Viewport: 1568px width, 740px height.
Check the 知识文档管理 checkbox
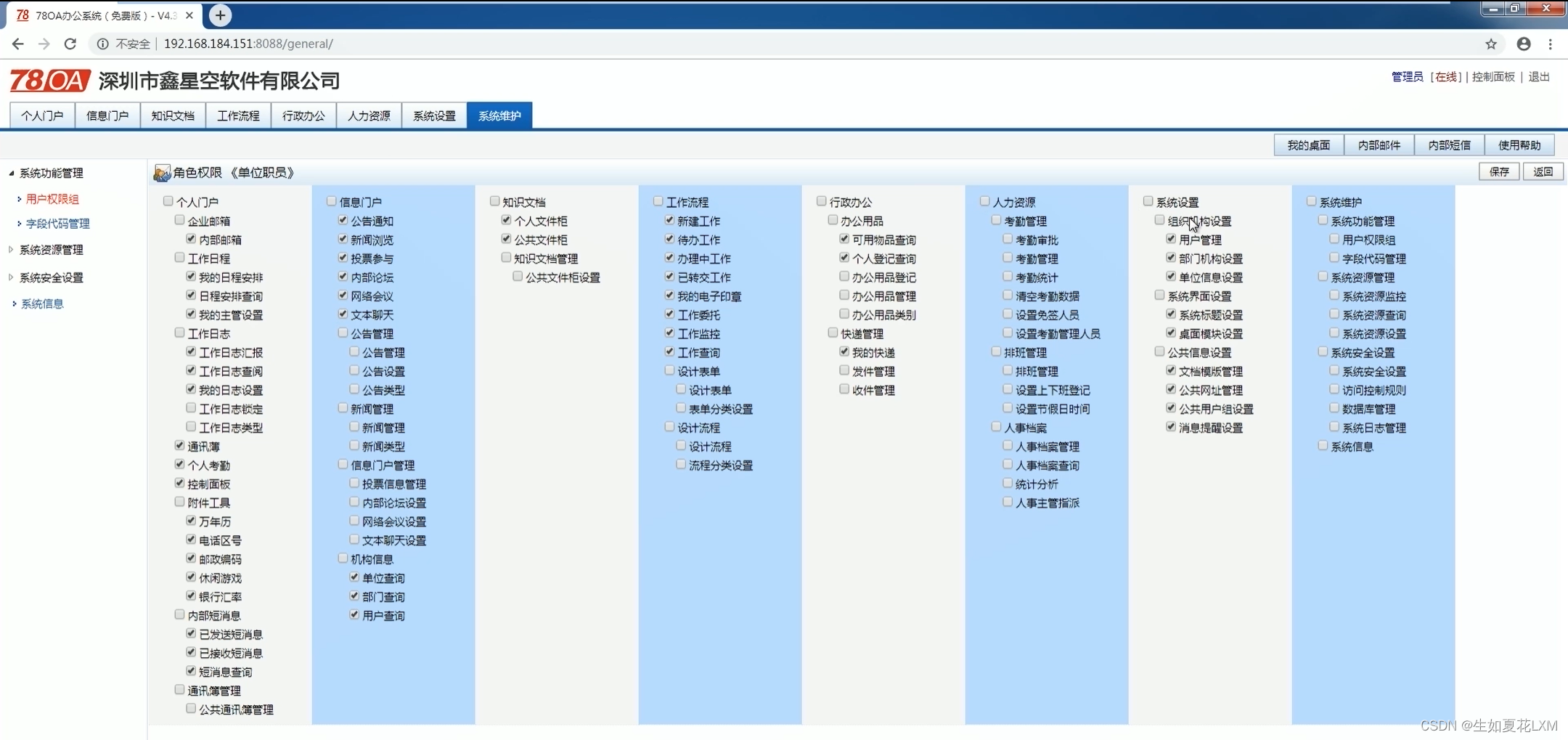(x=506, y=258)
